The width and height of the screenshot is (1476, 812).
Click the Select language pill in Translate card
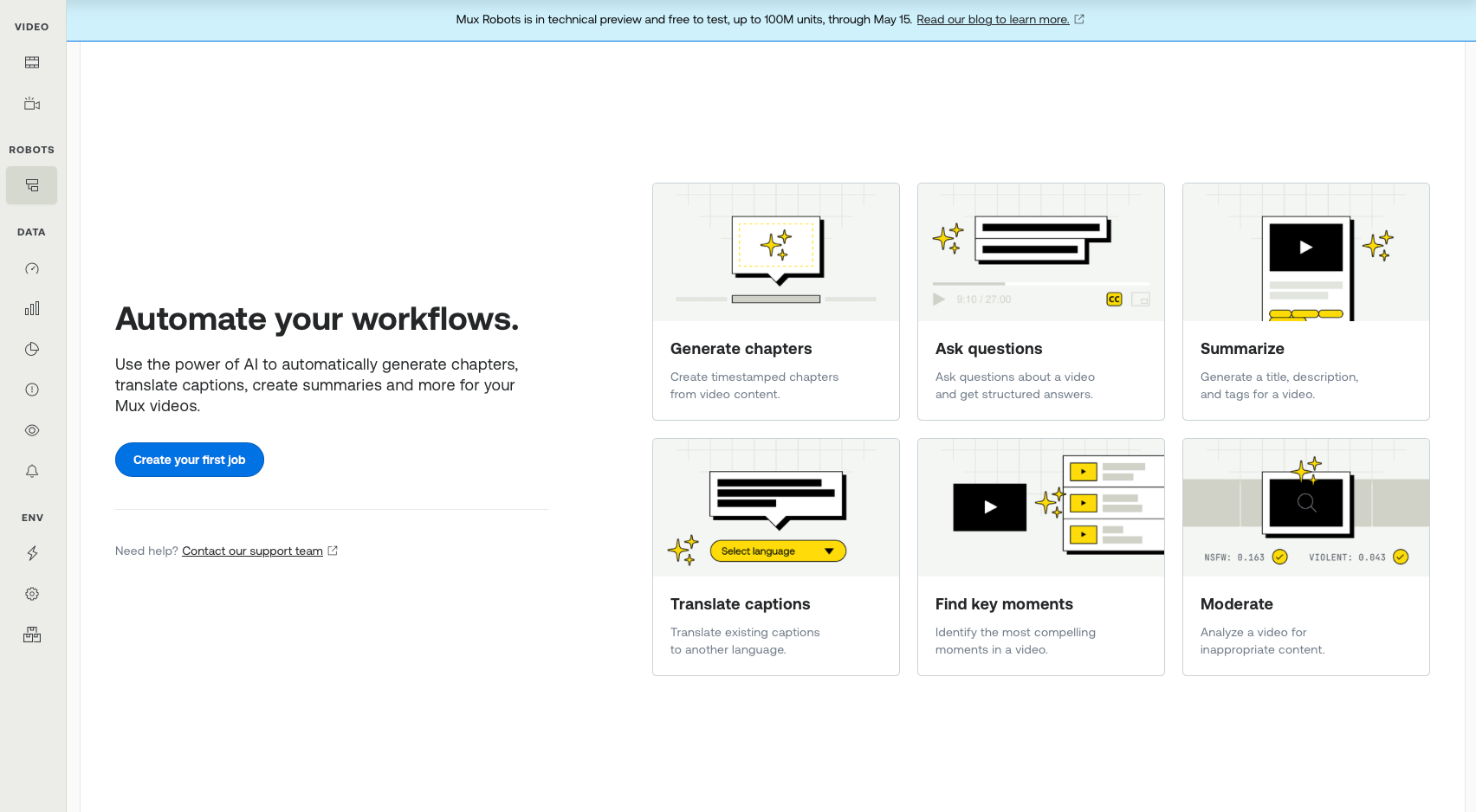[x=778, y=551]
